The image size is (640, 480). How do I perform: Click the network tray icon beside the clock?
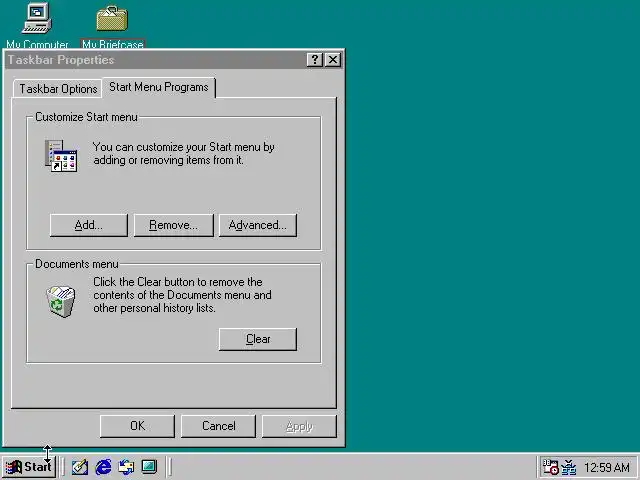pos(569,467)
